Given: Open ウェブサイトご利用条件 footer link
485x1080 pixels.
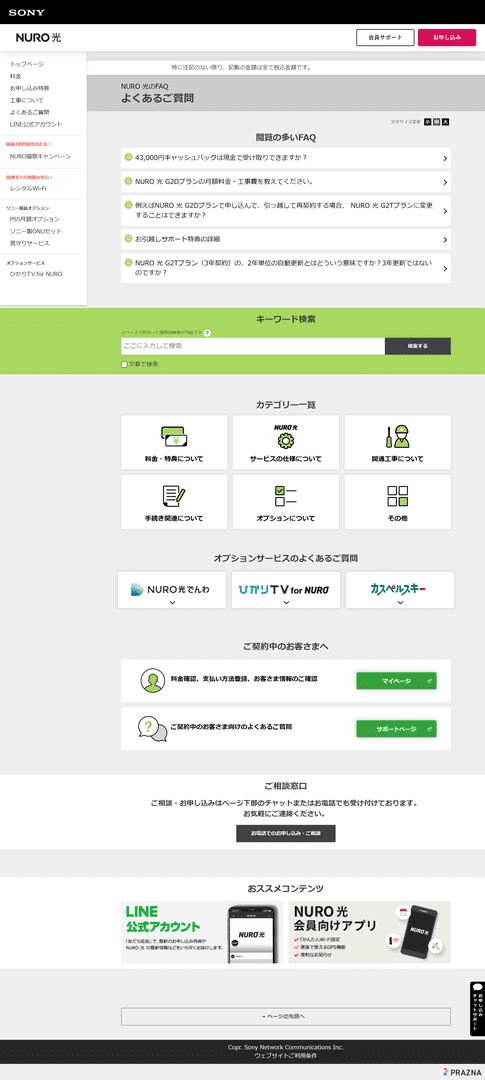Looking at the screenshot, I should point(285,1056).
